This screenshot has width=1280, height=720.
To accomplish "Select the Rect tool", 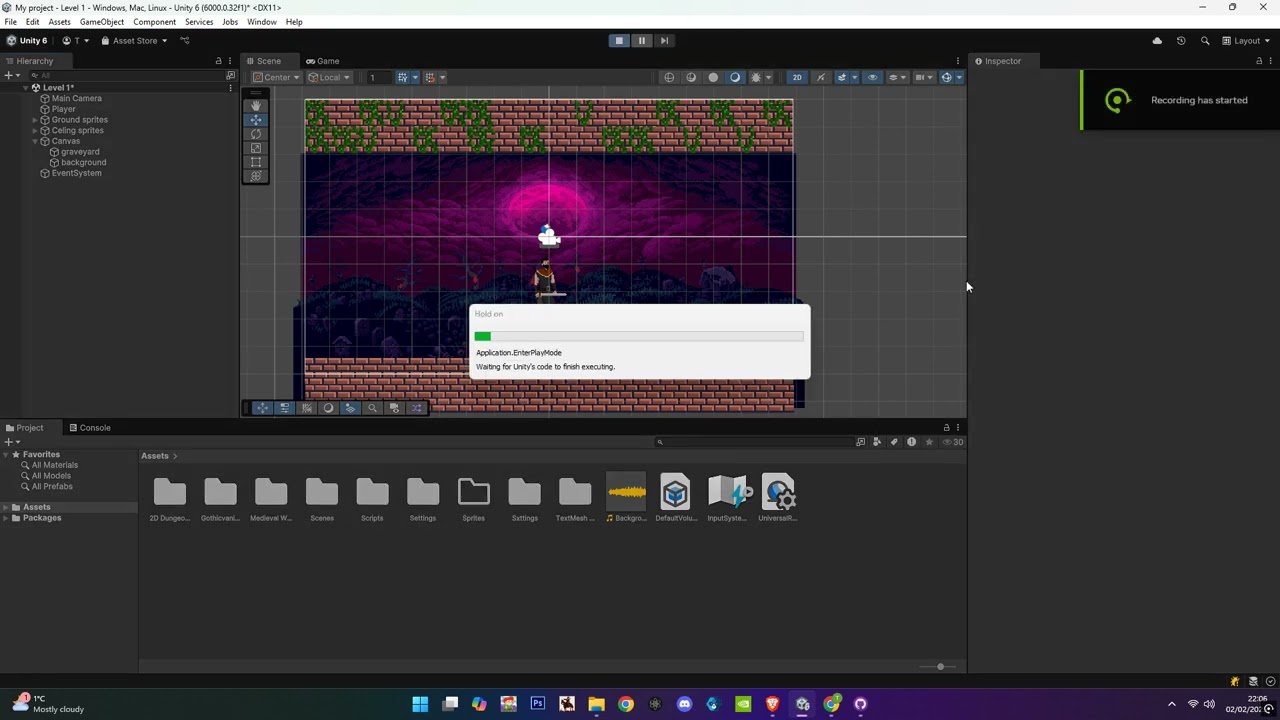I will (256, 161).
